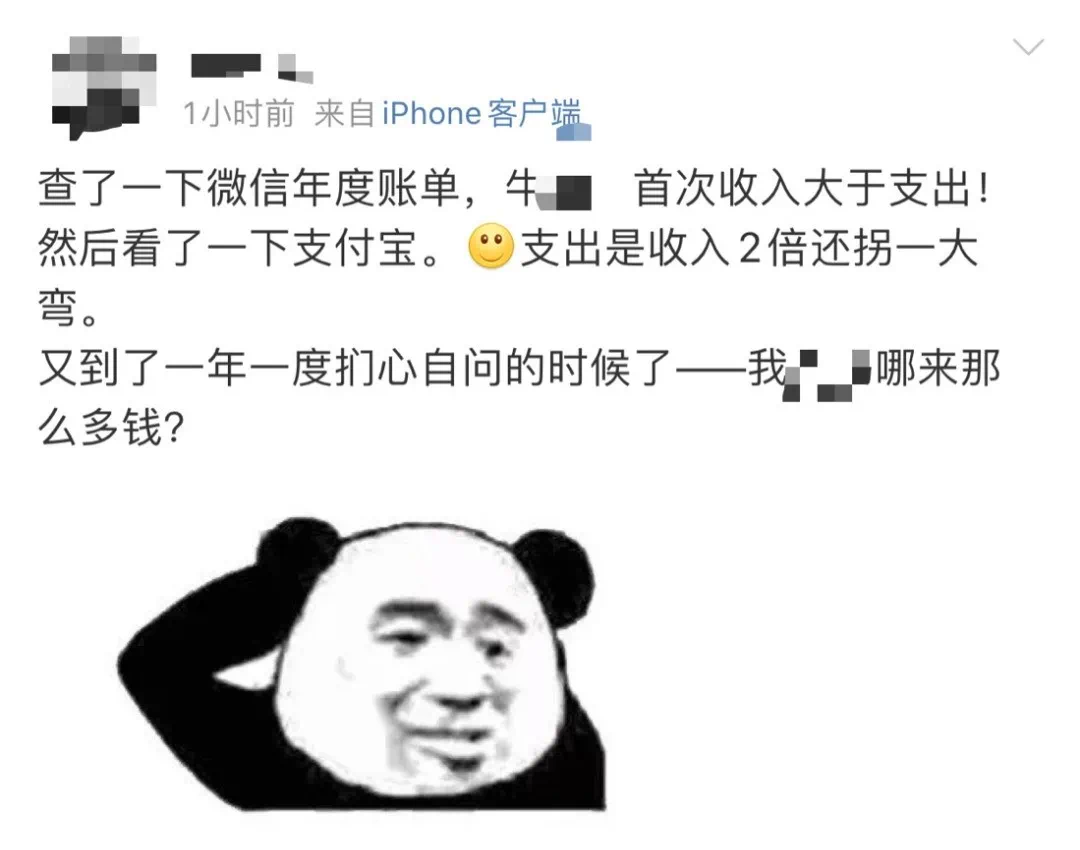Select the pixelated badge beside the username

click(x=295, y=68)
